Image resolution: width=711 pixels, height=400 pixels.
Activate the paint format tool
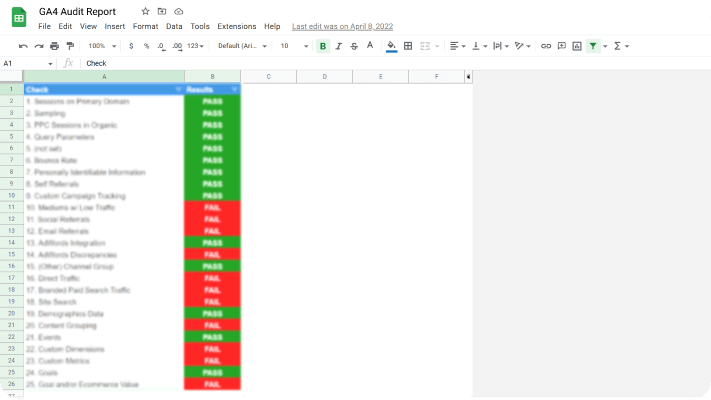[x=70, y=46]
